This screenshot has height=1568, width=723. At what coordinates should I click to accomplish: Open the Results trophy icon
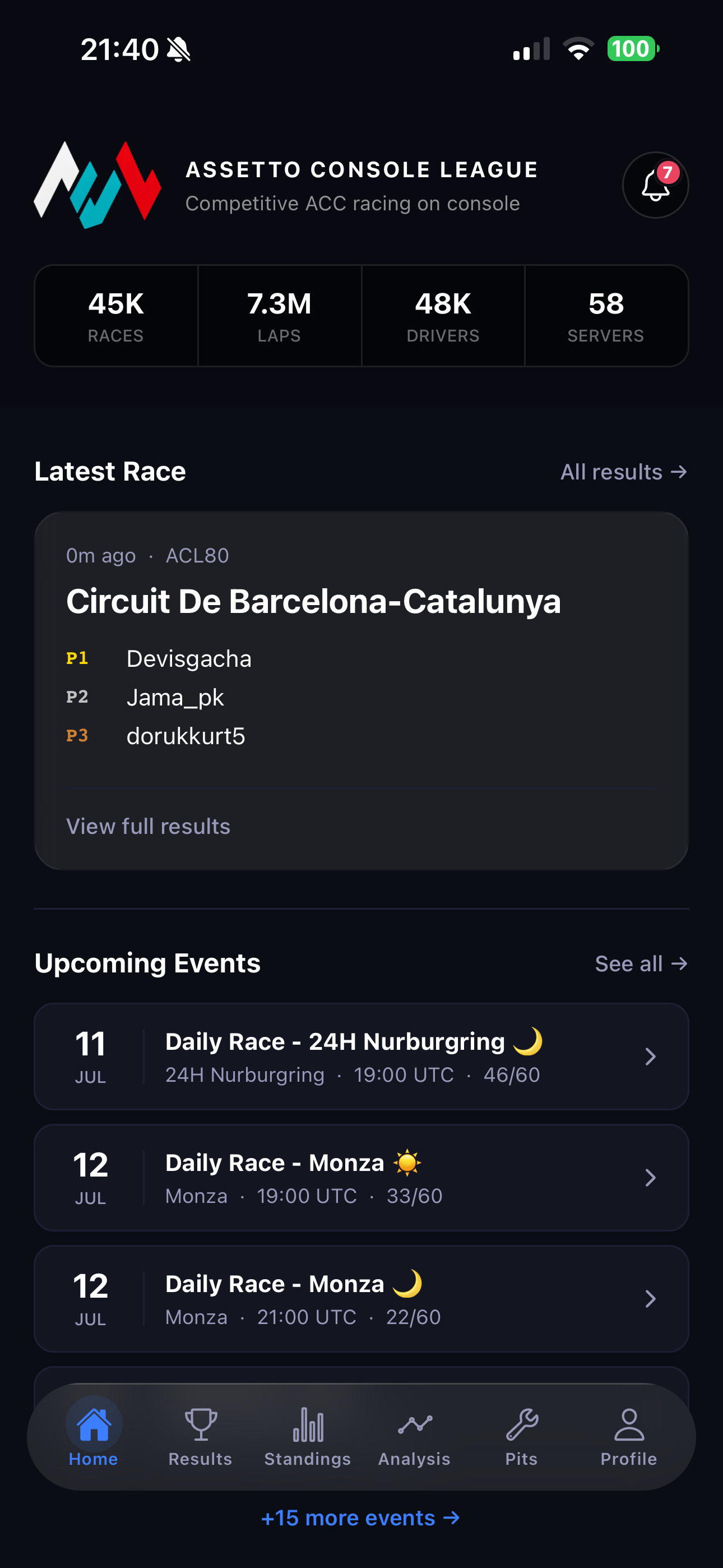pyautogui.click(x=200, y=1425)
